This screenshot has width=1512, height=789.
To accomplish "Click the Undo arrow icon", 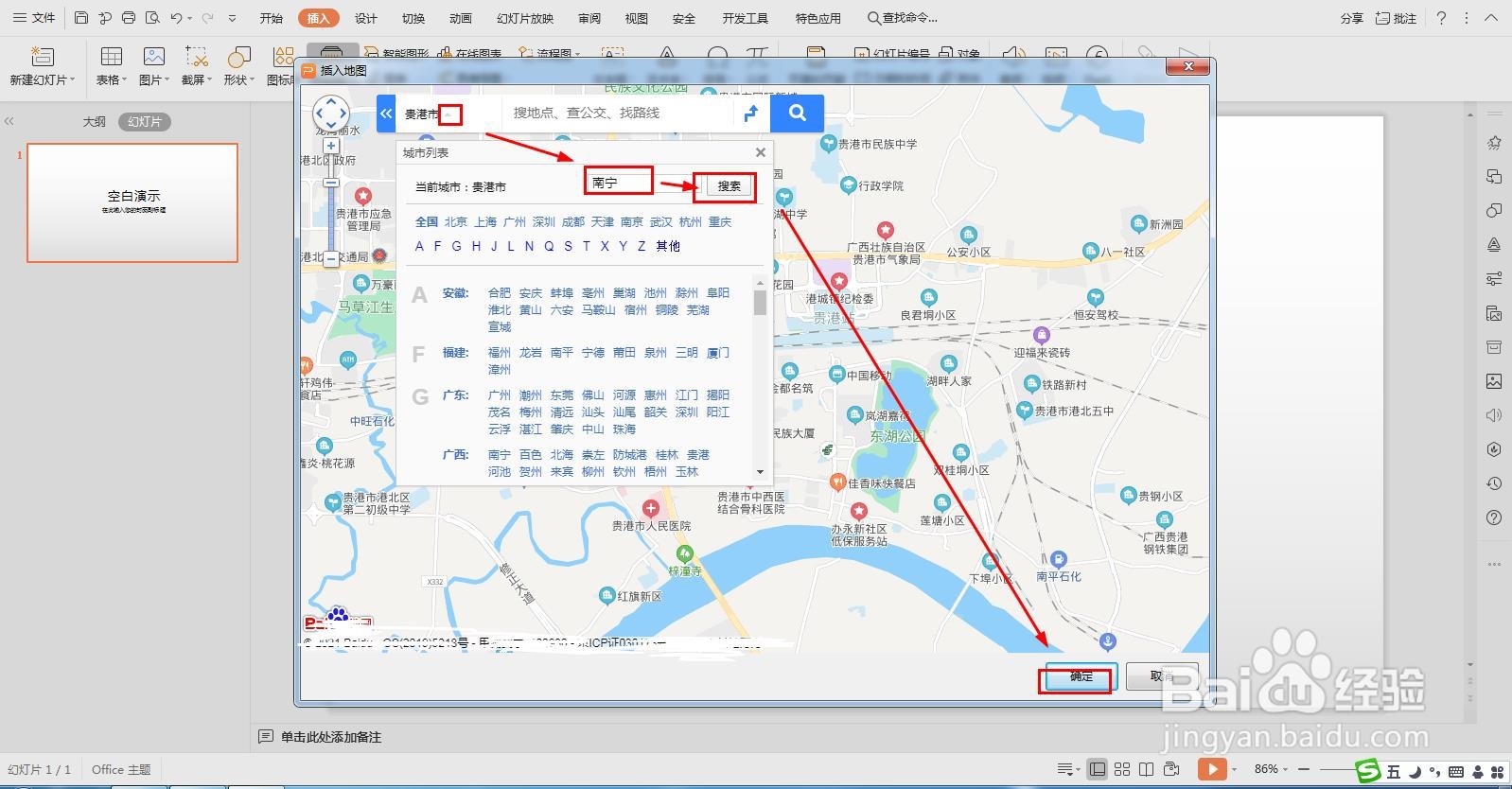I will point(176,18).
